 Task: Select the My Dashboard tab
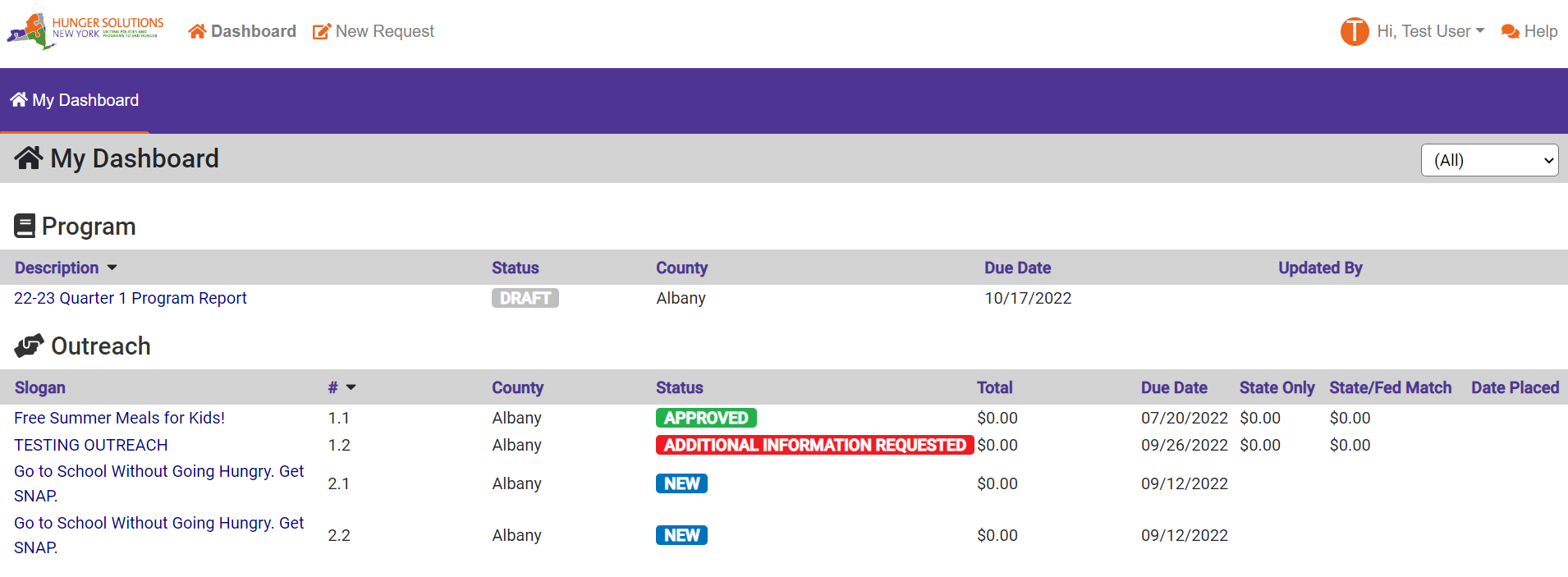[x=75, y=100]
